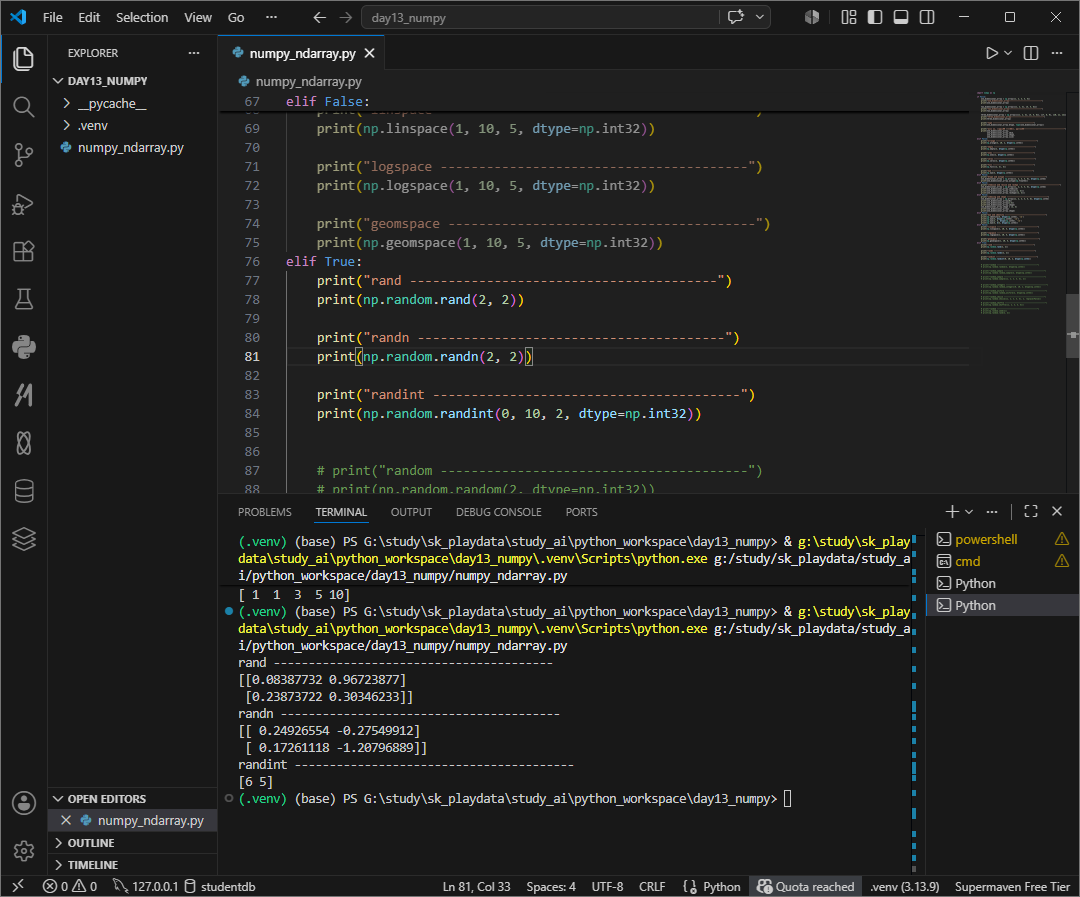Viewport: 1080px width, 897px height.
Task: Open editor More Actions ellipsis
Action: [1057, 53]
